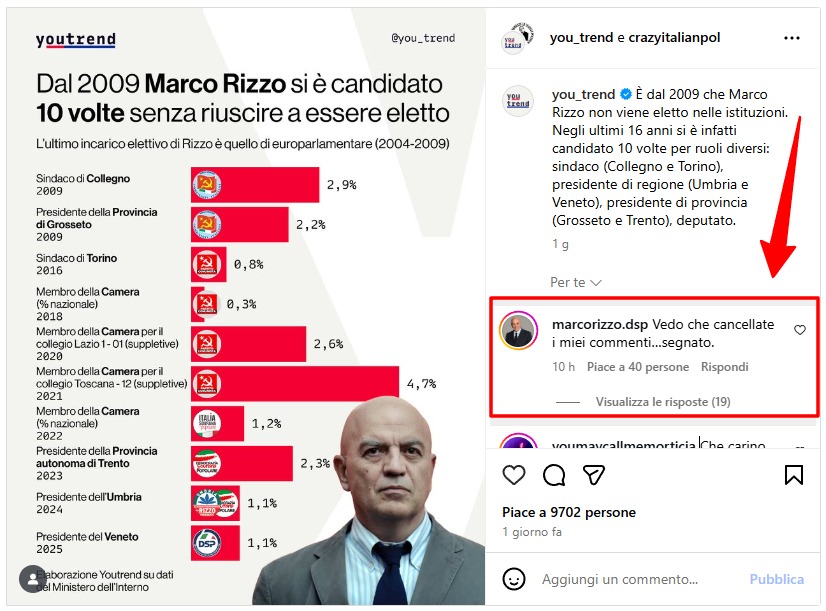View who liked: "Piace a 9702 persone"
This screenshot has height=611, width=826.
click(x=569, y=512)
